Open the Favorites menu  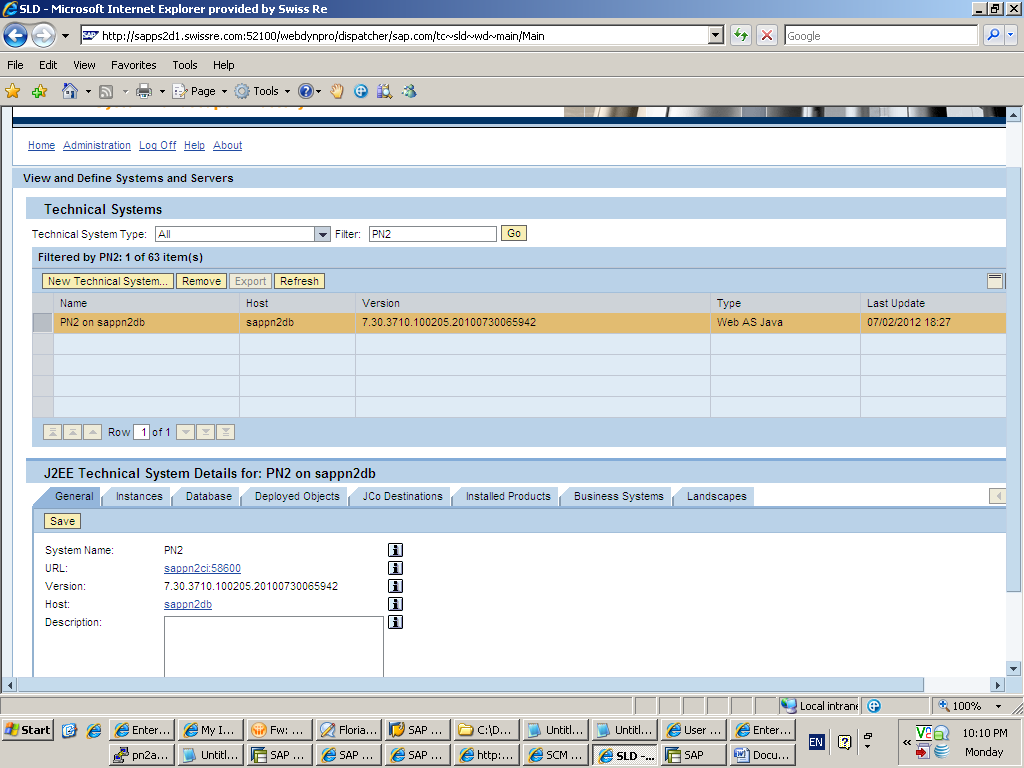coord(134,65)
